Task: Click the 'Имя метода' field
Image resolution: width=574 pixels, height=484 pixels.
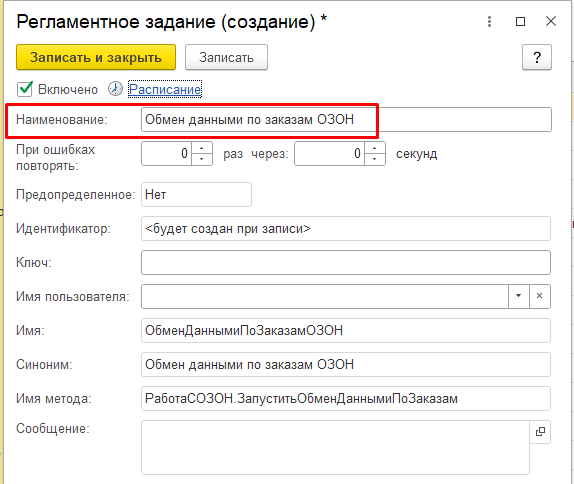Action: (x=346, y=398)
